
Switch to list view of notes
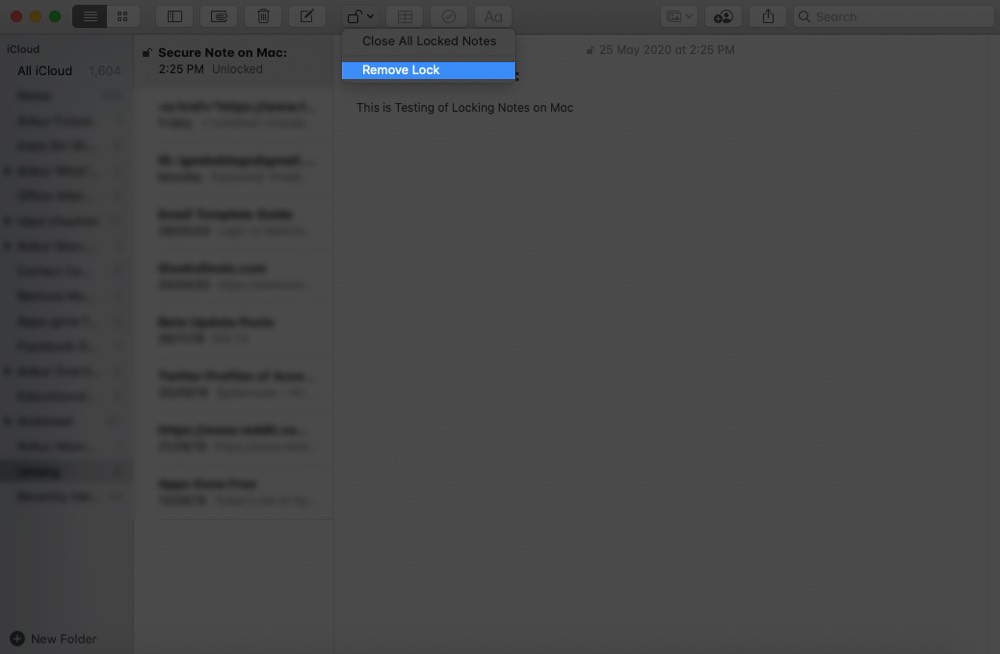click(90, 16)
